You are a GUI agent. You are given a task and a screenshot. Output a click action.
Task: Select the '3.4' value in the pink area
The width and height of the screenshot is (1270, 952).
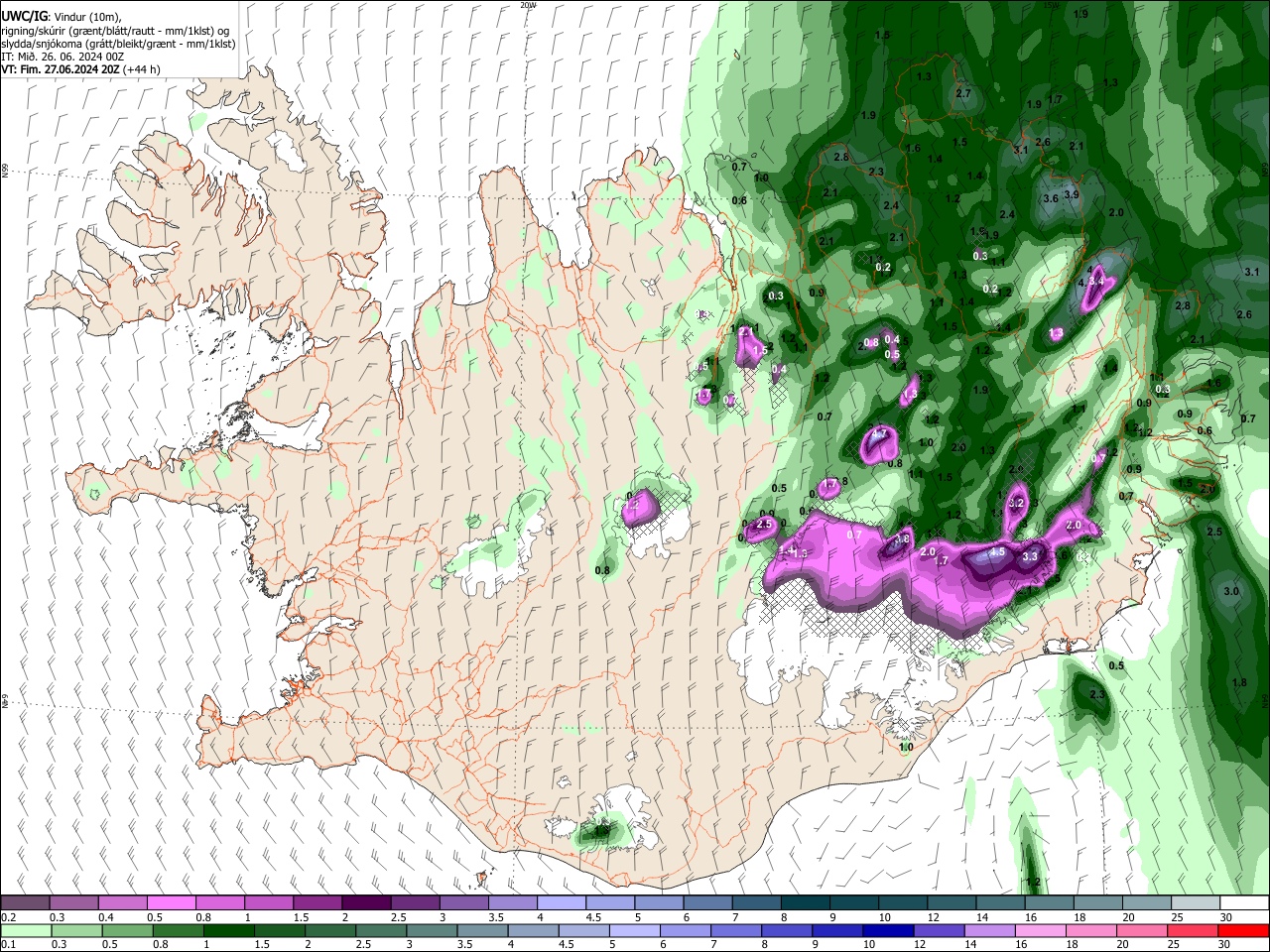(x=1096, y=283)
